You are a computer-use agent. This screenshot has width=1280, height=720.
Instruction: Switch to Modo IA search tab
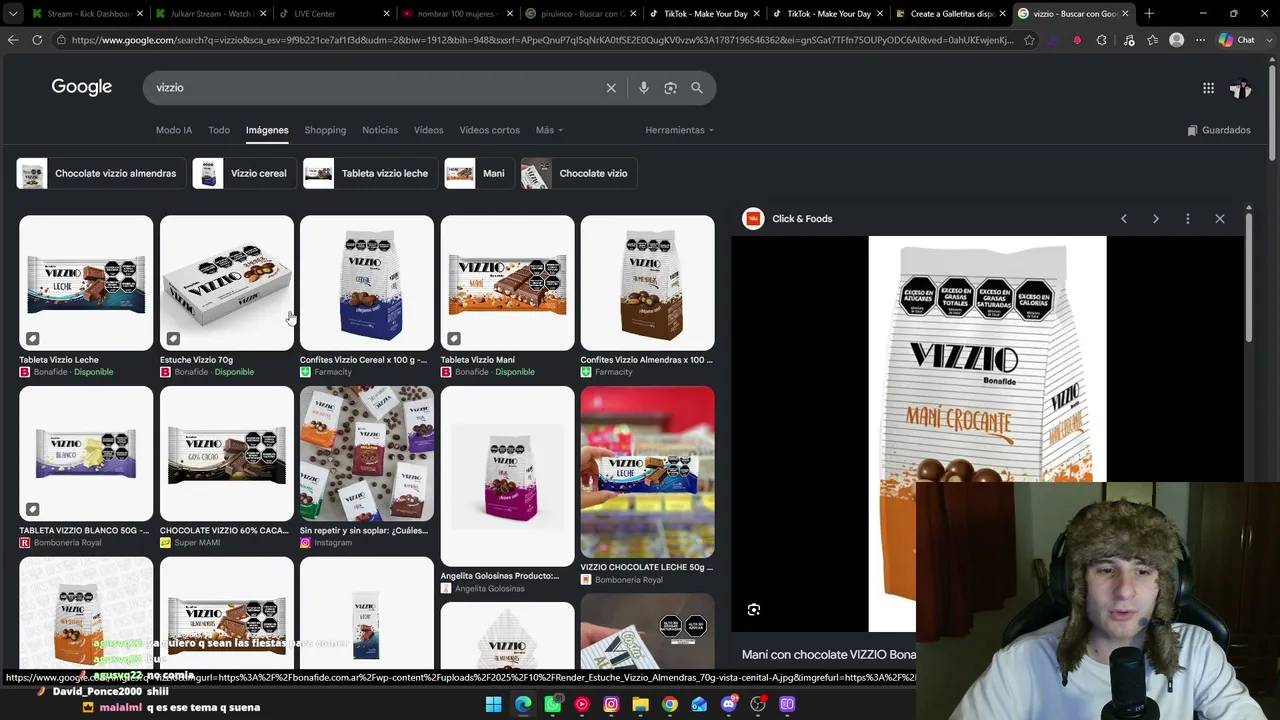[x=174, y=130]
